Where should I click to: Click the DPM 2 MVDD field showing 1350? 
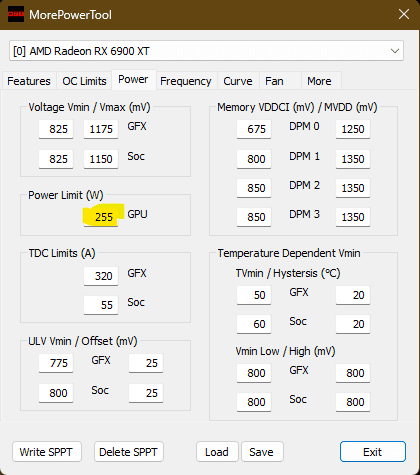click(353, 188)
